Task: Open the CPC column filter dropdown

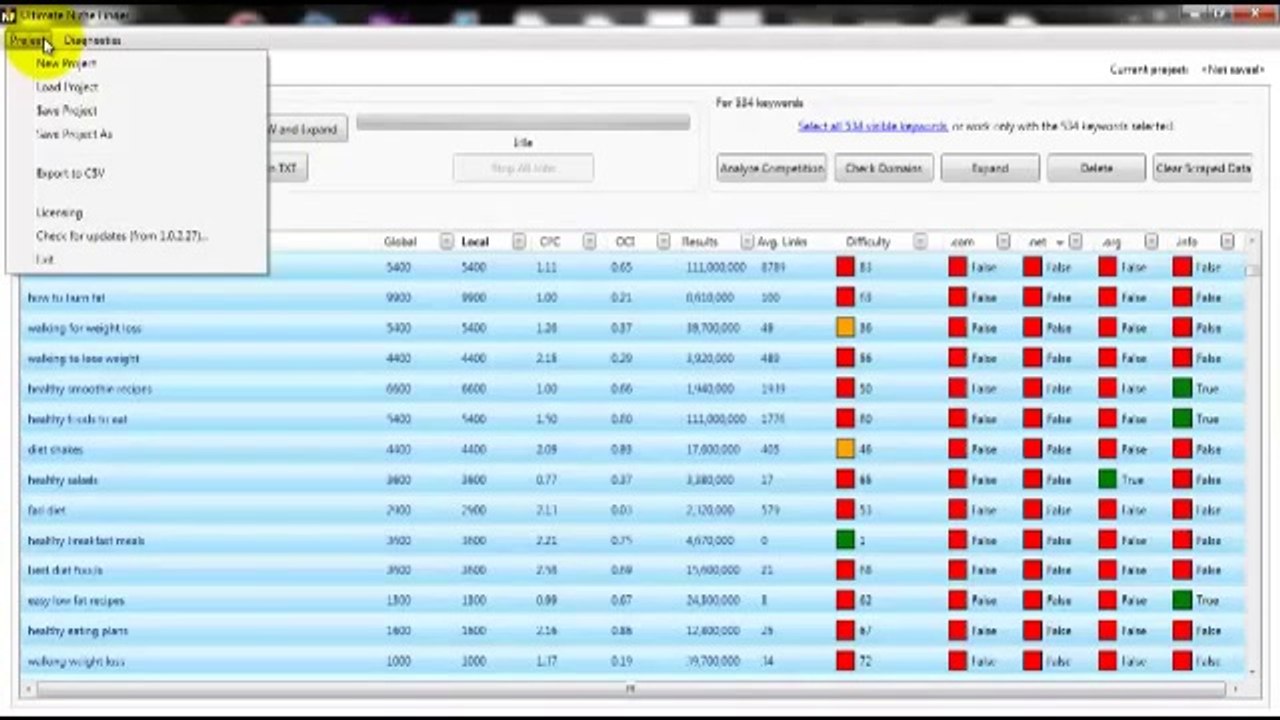Action: [x=590, y=242]
